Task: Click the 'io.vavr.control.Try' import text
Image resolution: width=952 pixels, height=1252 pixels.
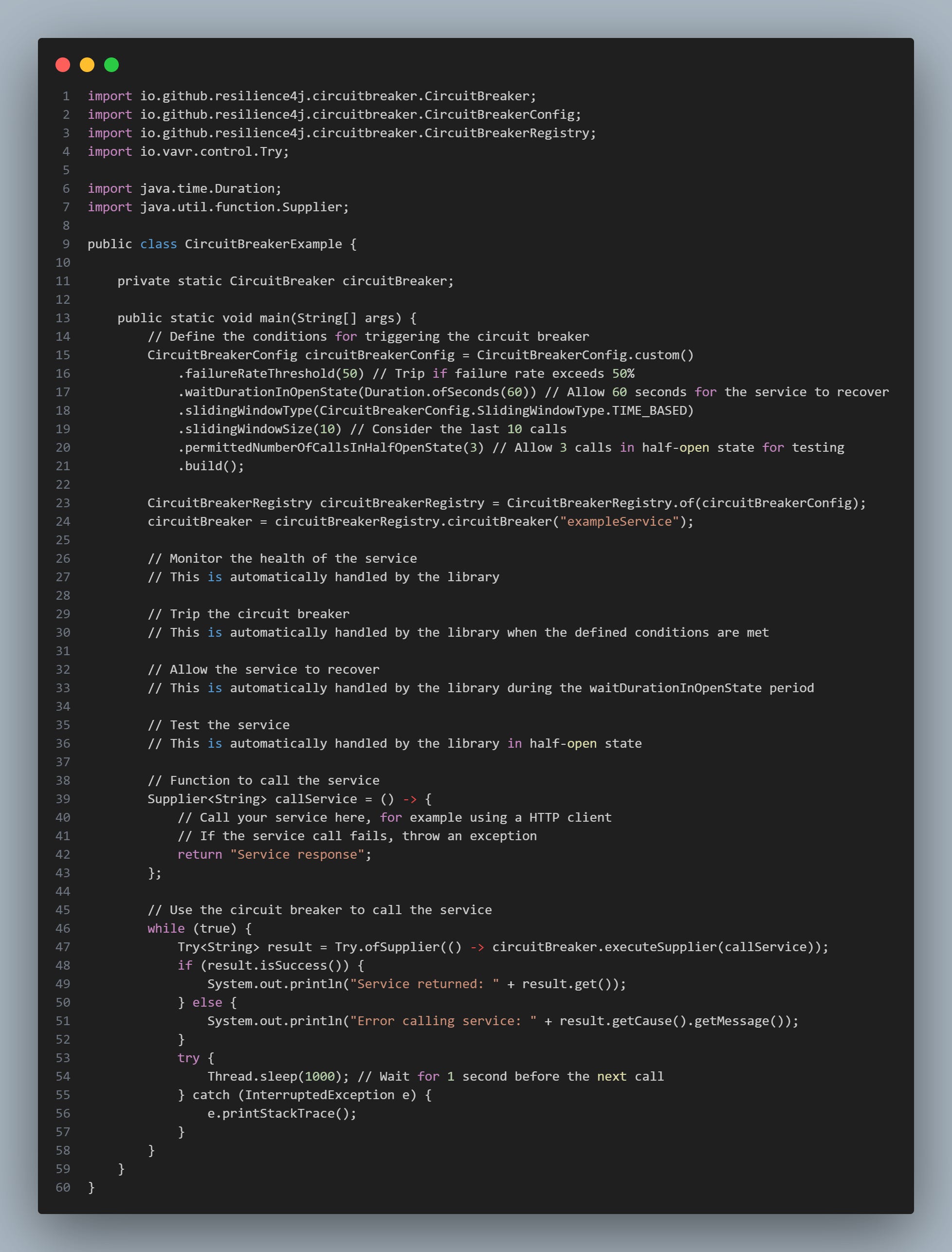Action: coord(211,151)
